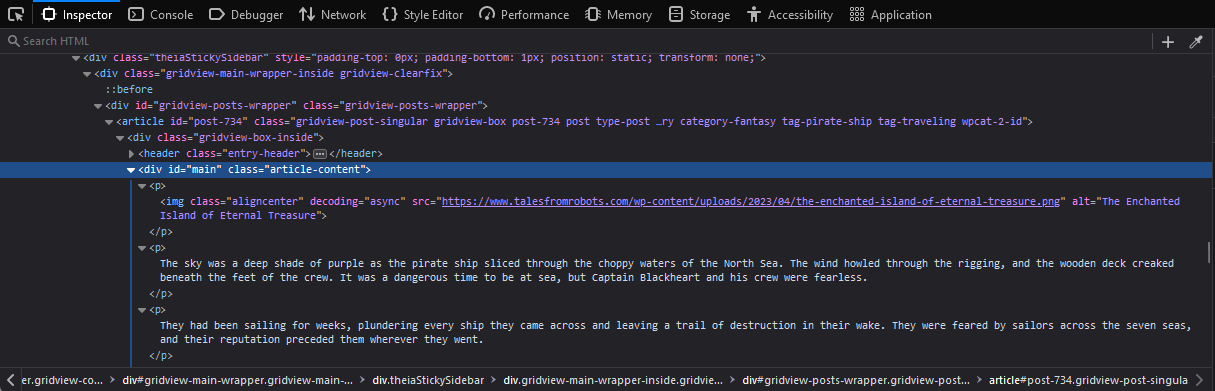Click the markup view vertical scrollbar

tap(1210, 251)
